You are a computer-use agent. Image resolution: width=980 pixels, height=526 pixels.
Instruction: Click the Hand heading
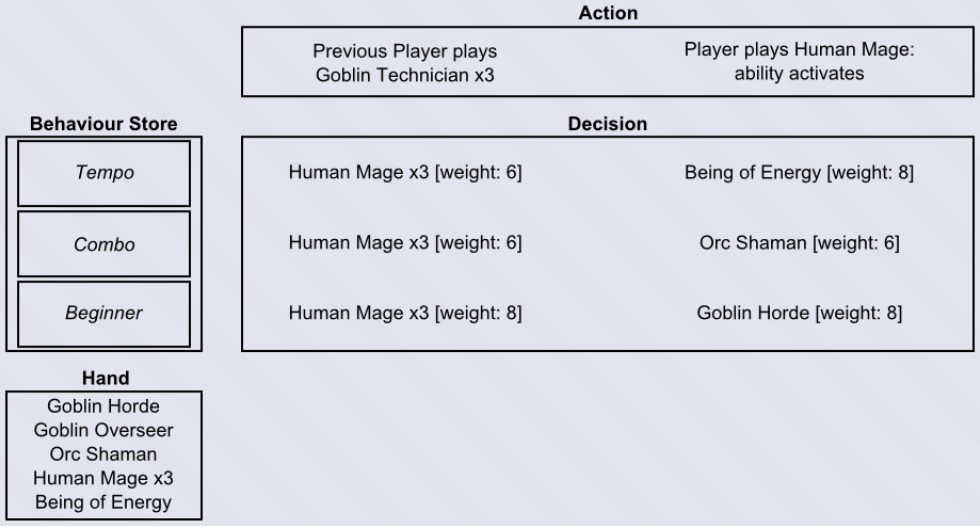tap(106, 378)
